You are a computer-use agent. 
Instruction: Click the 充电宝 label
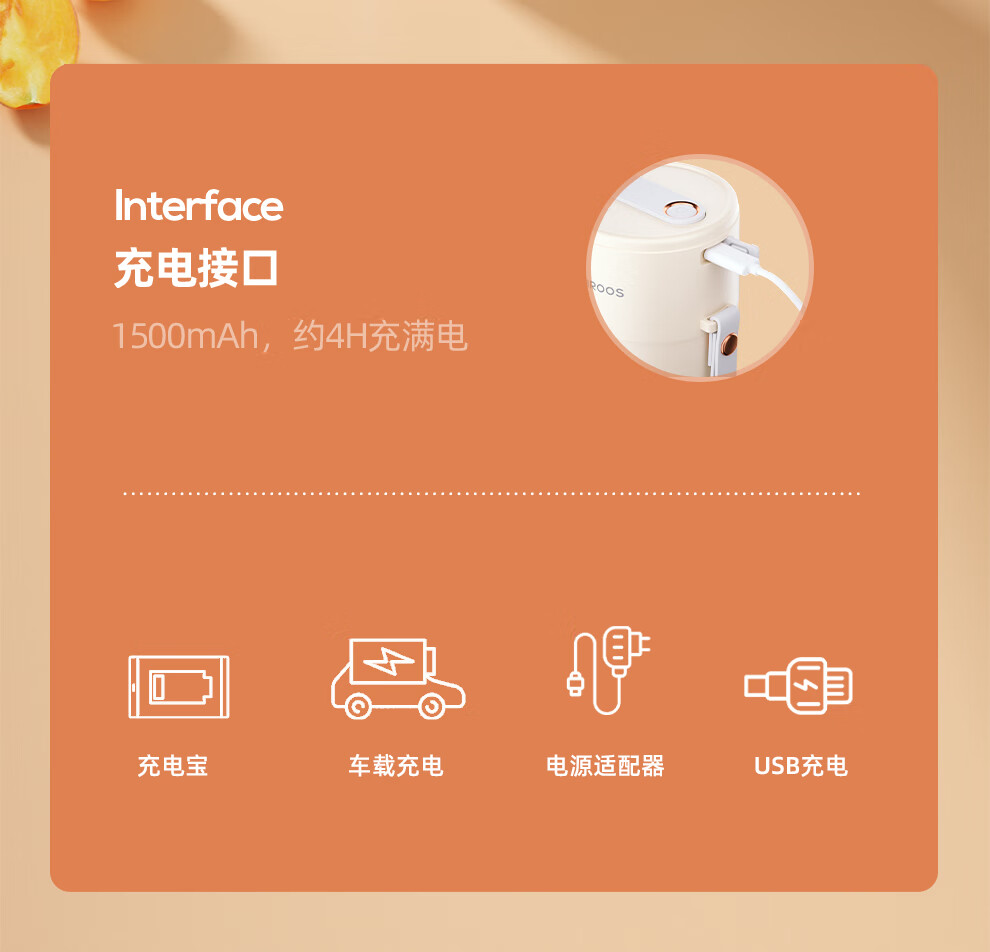[173, 766]
